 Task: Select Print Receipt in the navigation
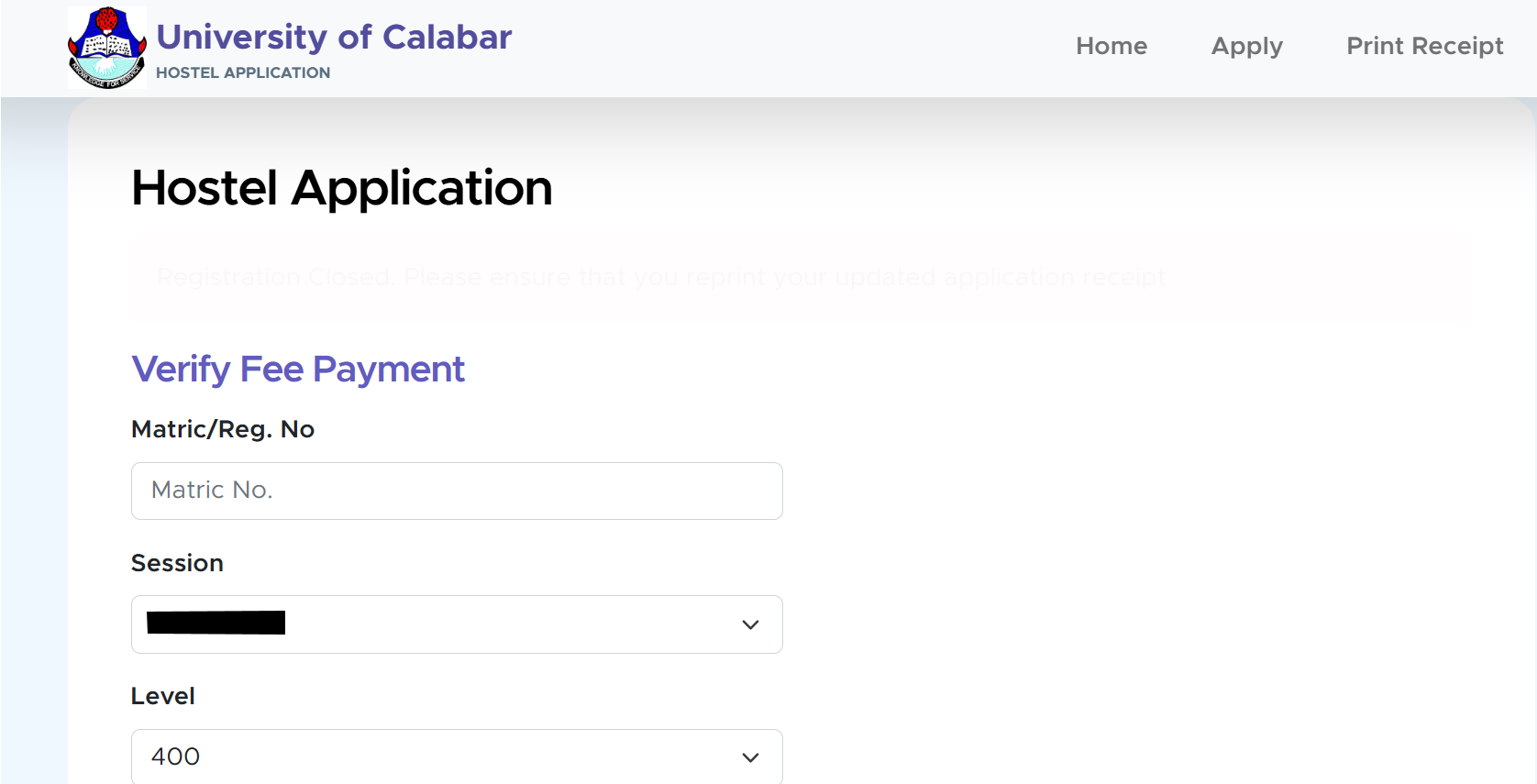coord(1424,46)
